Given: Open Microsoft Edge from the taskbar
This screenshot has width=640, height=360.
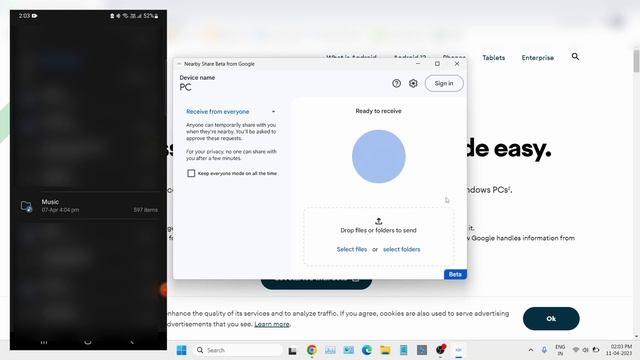Looking at the screenshot, I should pyautogui.click(x=367, y=350).
